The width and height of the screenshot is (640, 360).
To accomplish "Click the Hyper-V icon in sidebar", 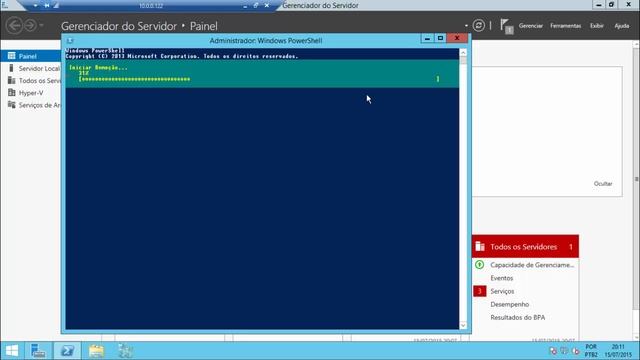I will click(11, 93).
